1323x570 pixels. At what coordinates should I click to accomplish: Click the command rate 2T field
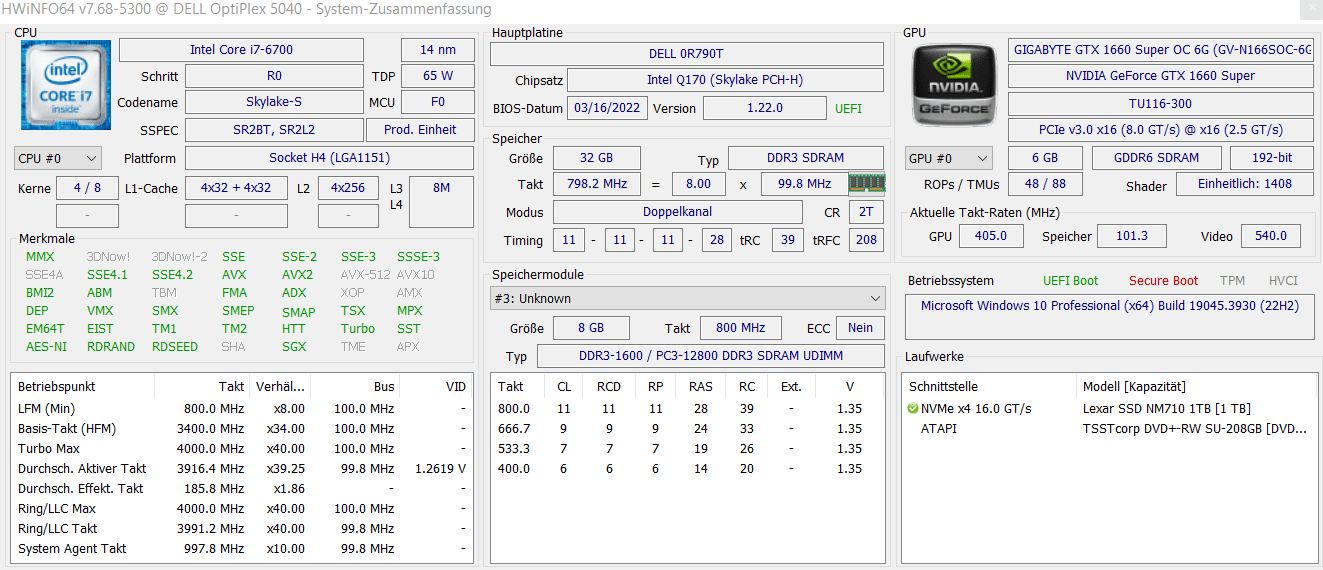[866, 212]
